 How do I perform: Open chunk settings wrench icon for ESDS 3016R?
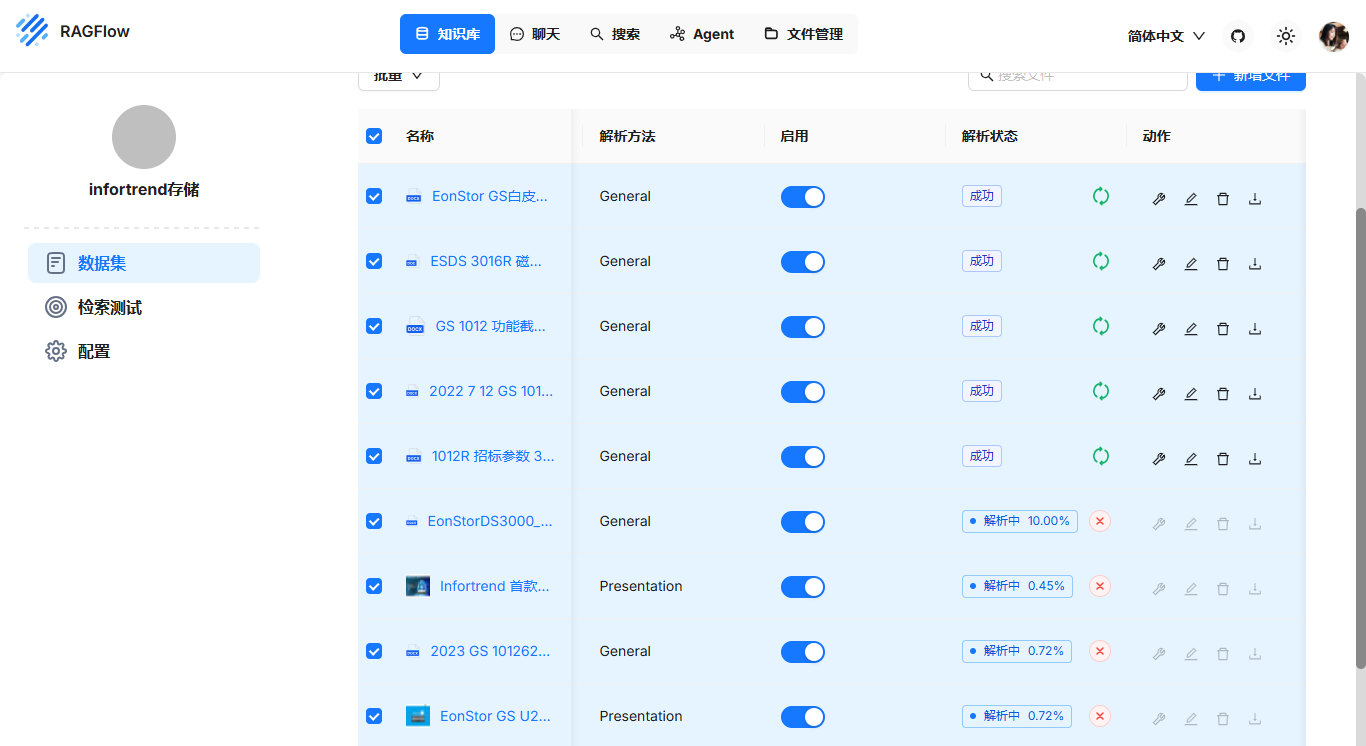(x=1159, y=263)
